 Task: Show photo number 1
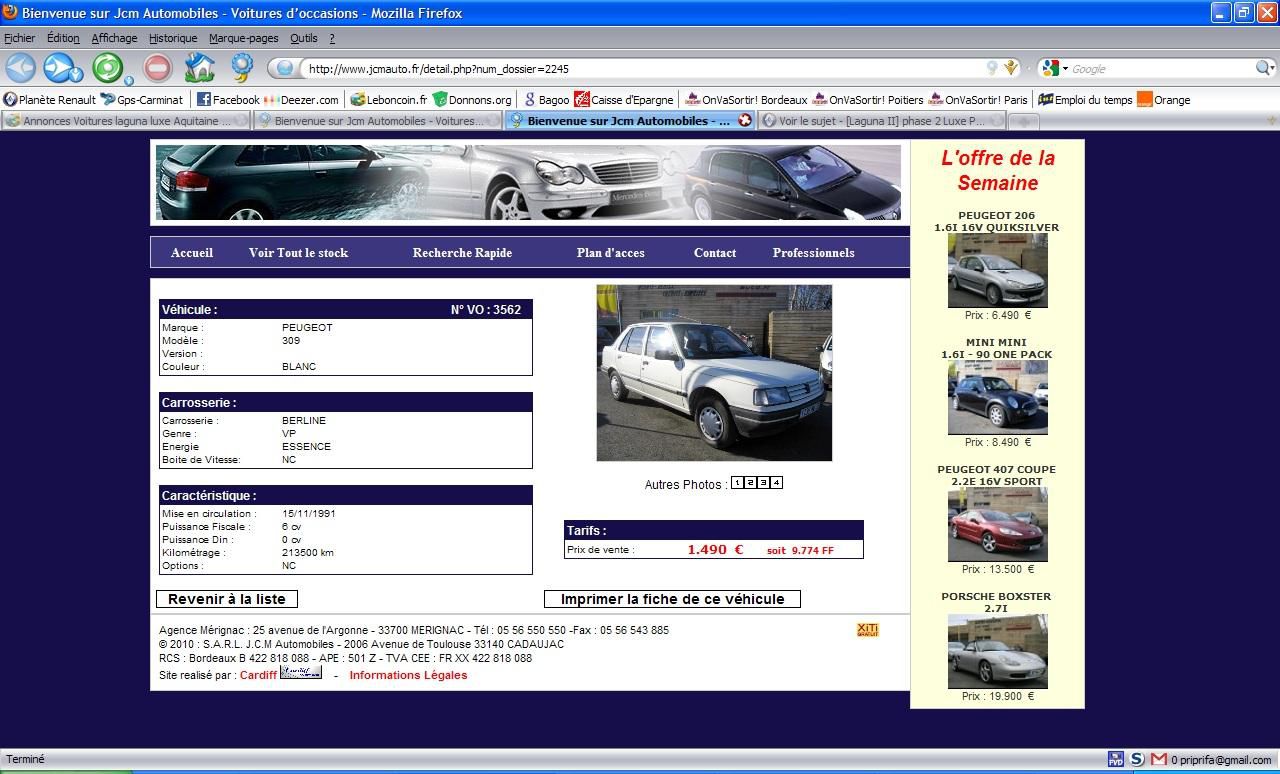pos(737,483)
